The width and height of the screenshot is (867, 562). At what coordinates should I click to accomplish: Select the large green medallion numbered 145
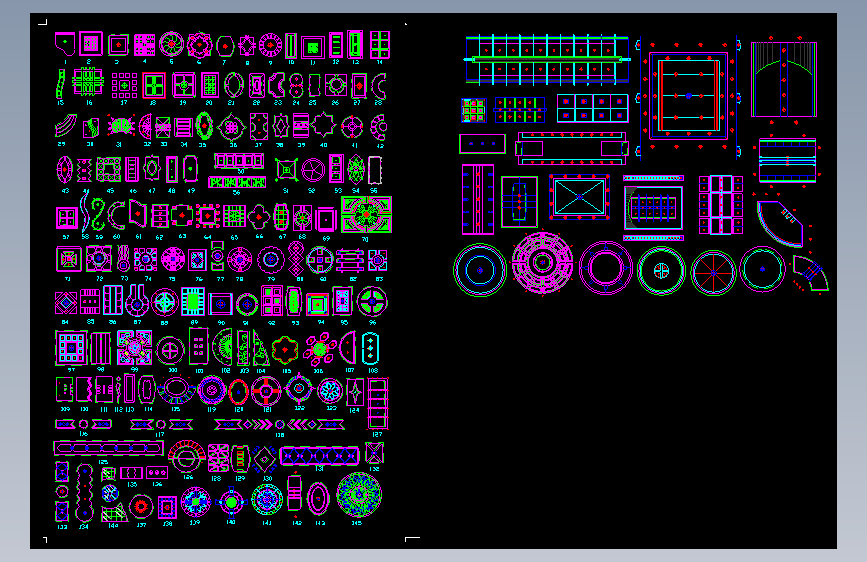359,495
